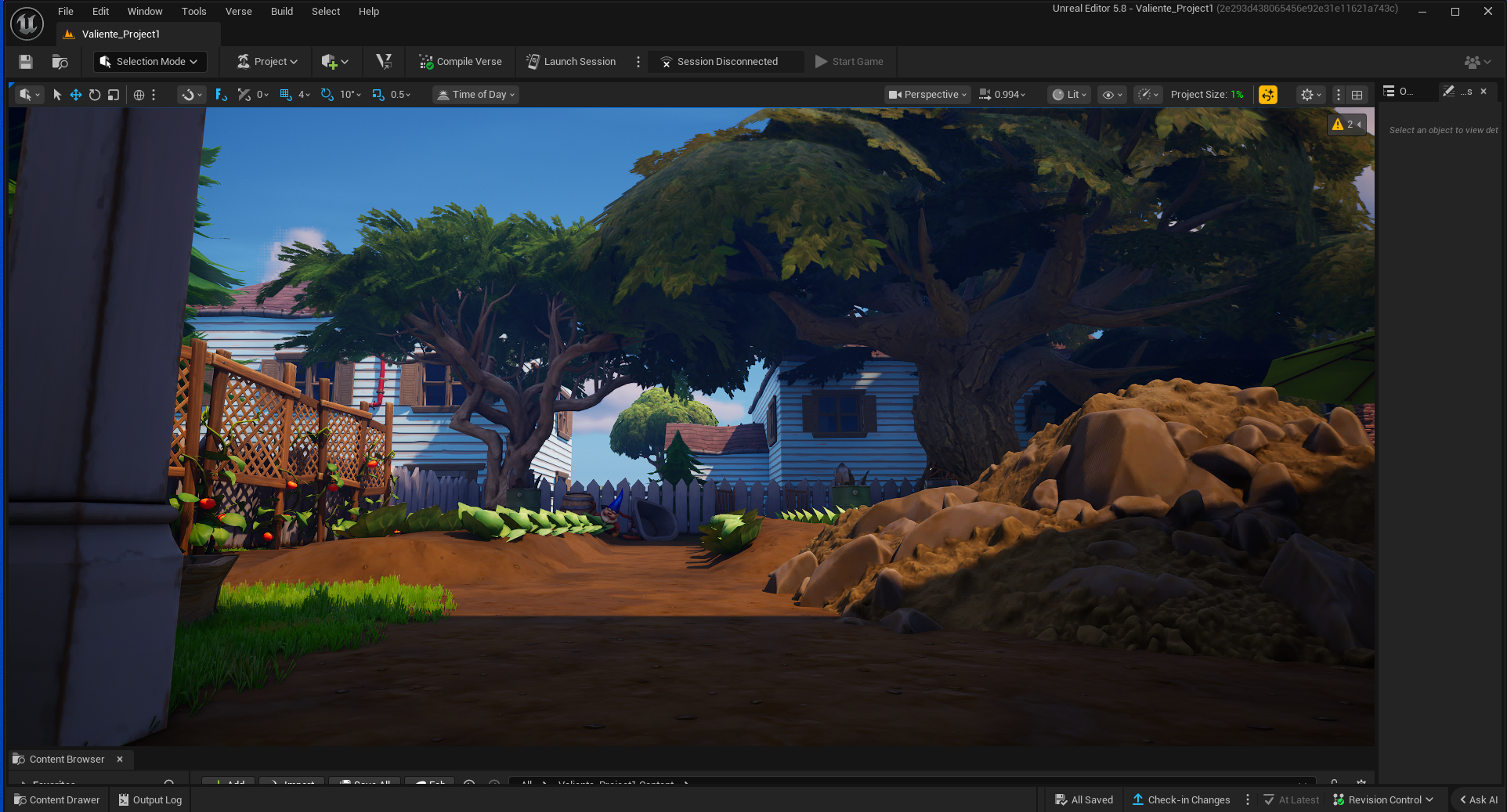Open the Content Drawer
The image size is (1507, 812).
click(56, 800)
